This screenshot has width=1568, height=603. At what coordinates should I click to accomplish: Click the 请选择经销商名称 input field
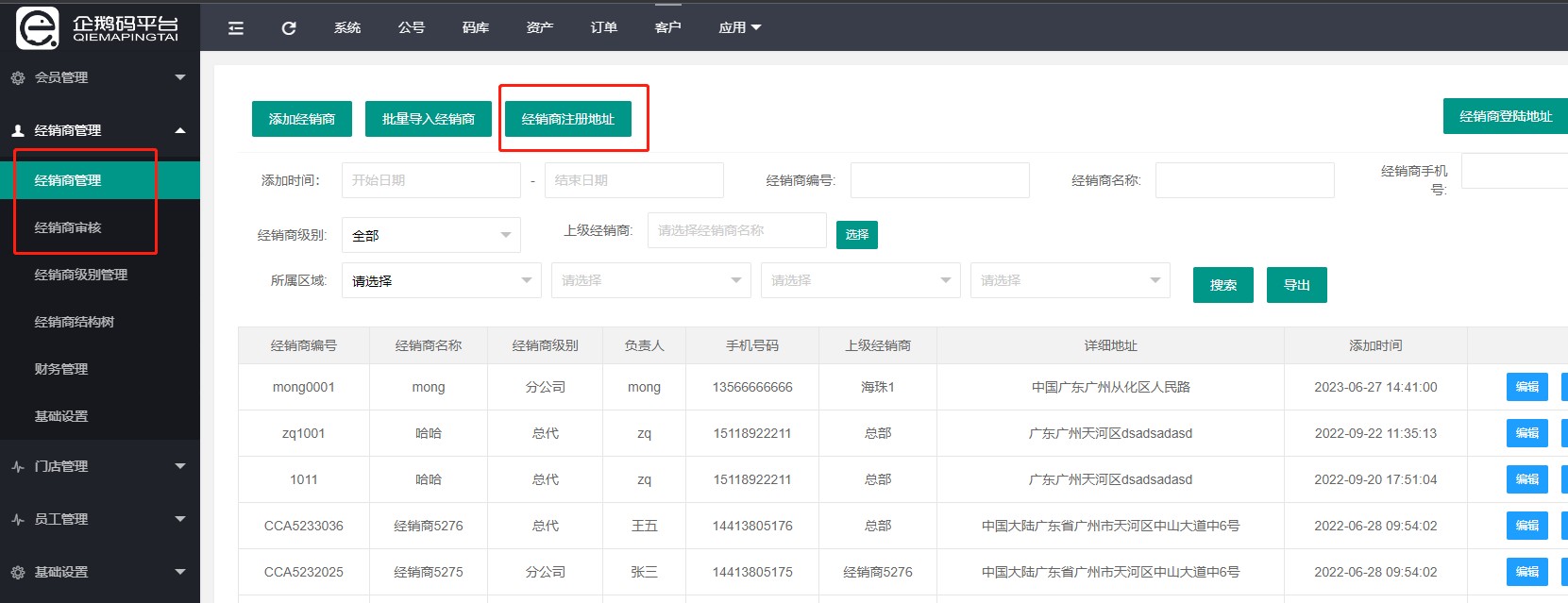pyautogui.click(x=737, y=230)
